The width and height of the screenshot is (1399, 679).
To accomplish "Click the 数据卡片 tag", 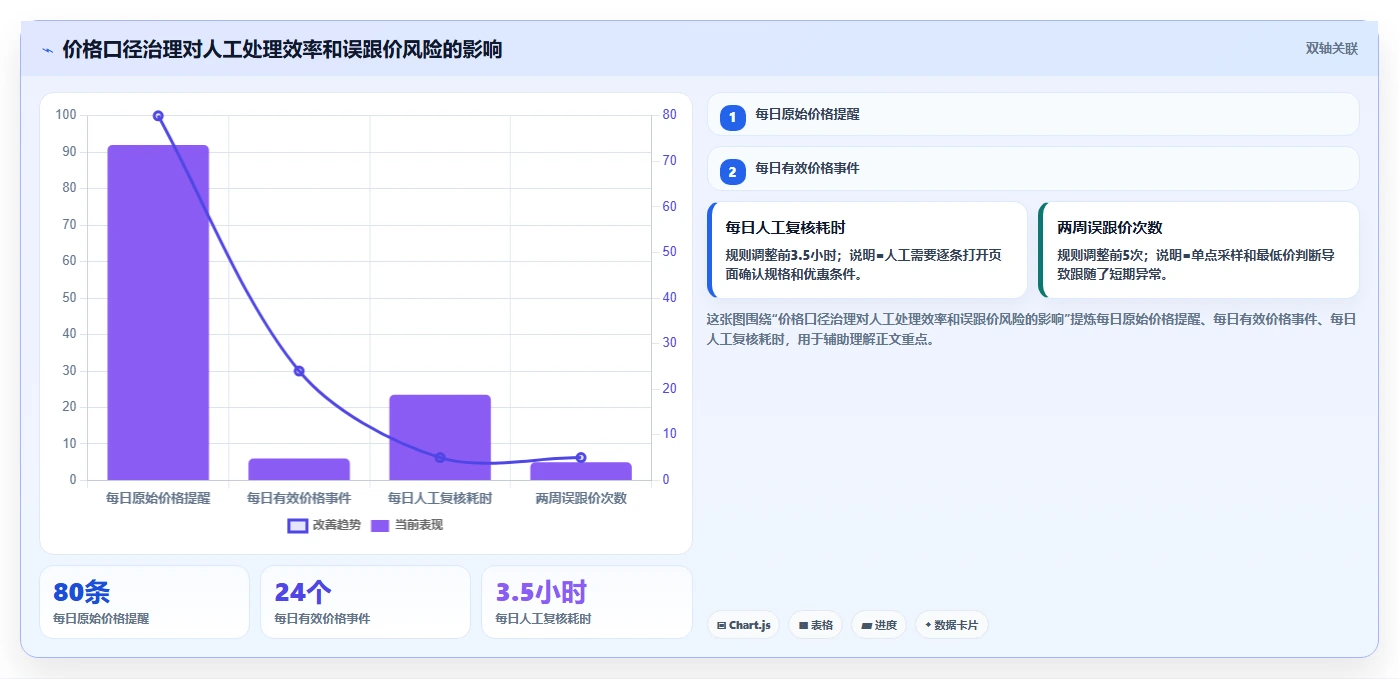I will pos(952,625).
